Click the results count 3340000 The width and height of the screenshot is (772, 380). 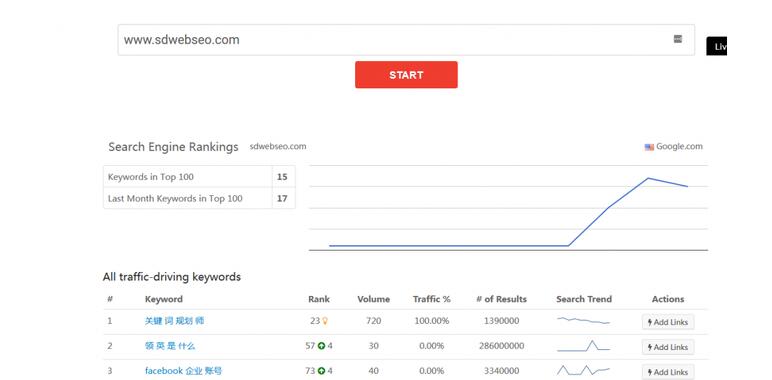click(501, 371)
